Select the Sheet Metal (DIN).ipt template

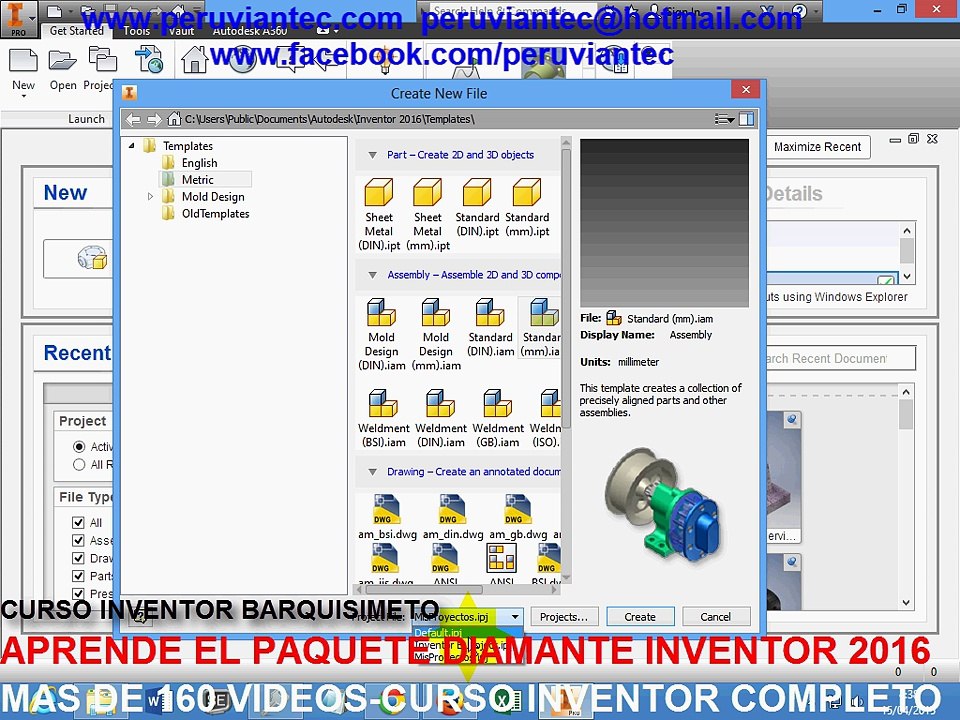pyautogui.click(x=379, y=214)
